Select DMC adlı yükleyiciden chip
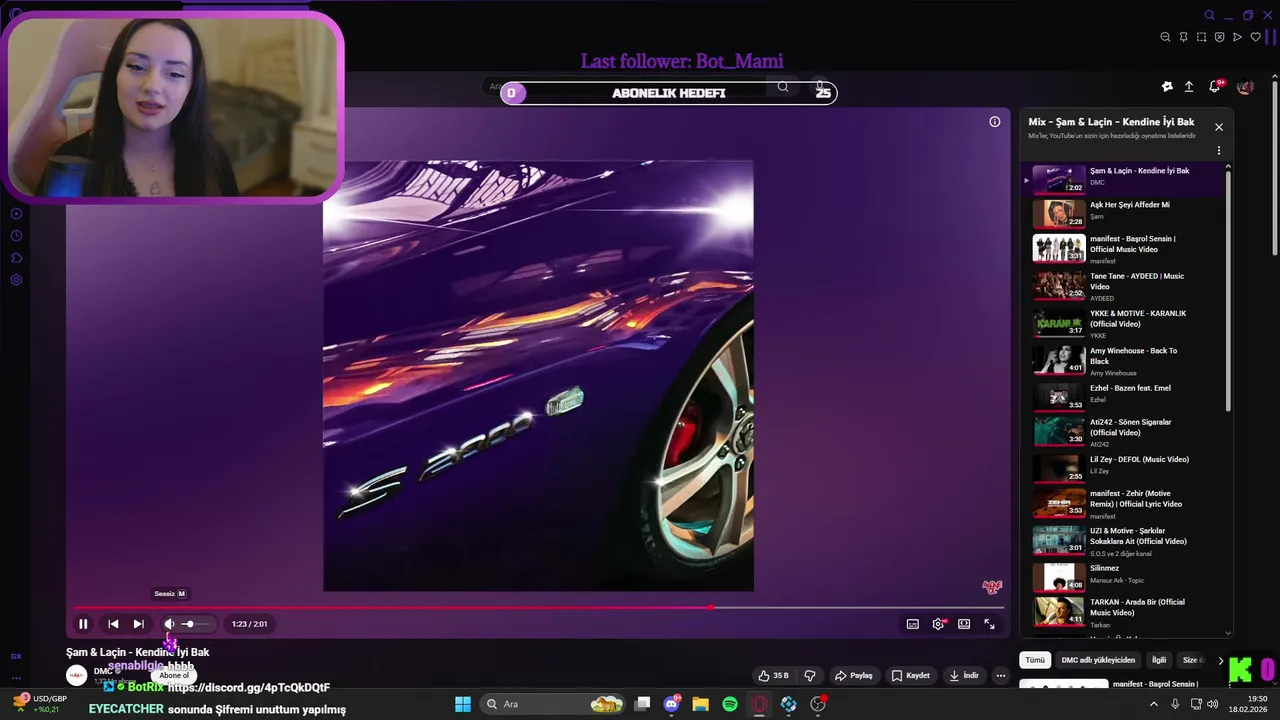Screen dimensions: 1280x720 click(1098, 660)
